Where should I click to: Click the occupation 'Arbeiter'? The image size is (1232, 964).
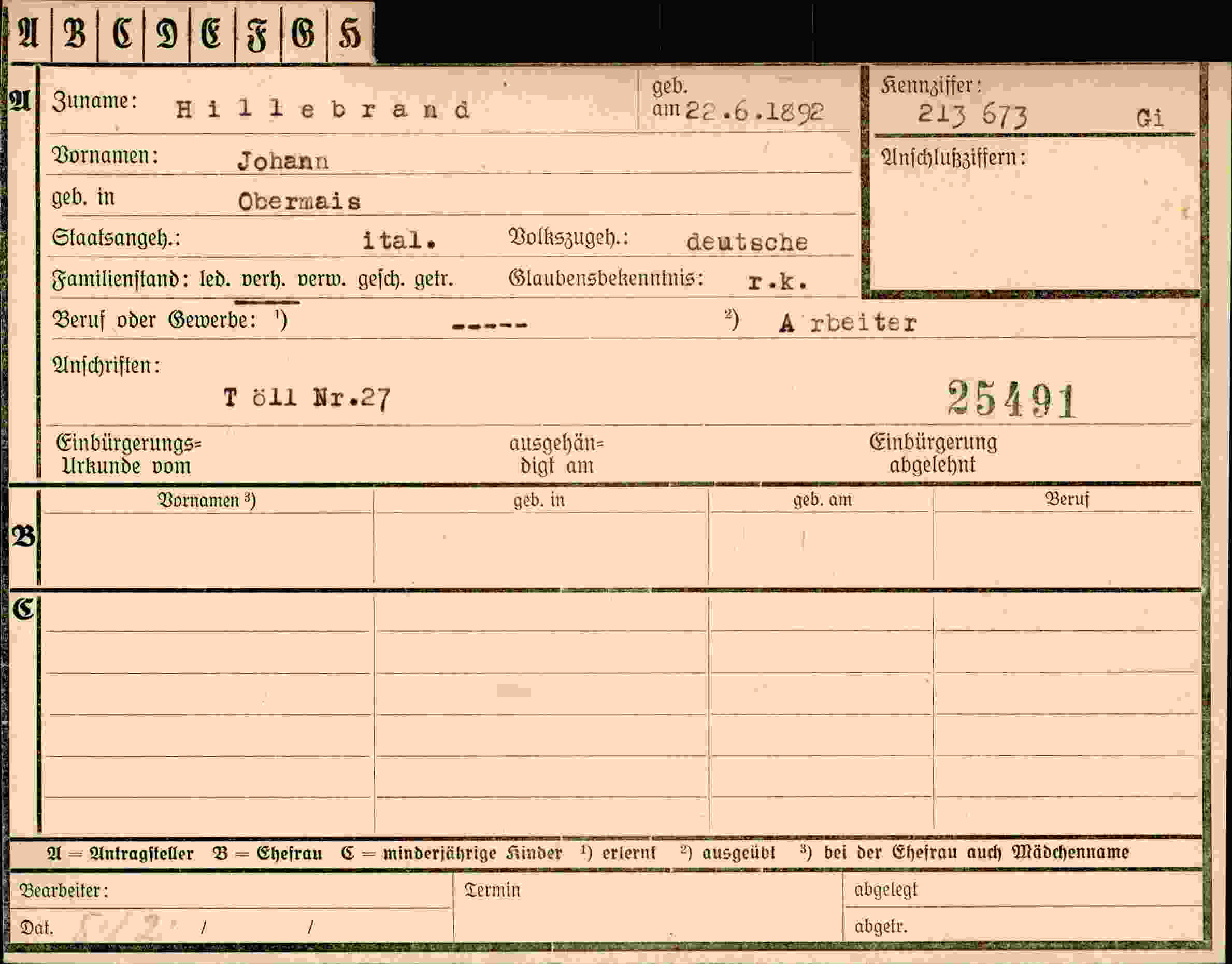point(848,323)
